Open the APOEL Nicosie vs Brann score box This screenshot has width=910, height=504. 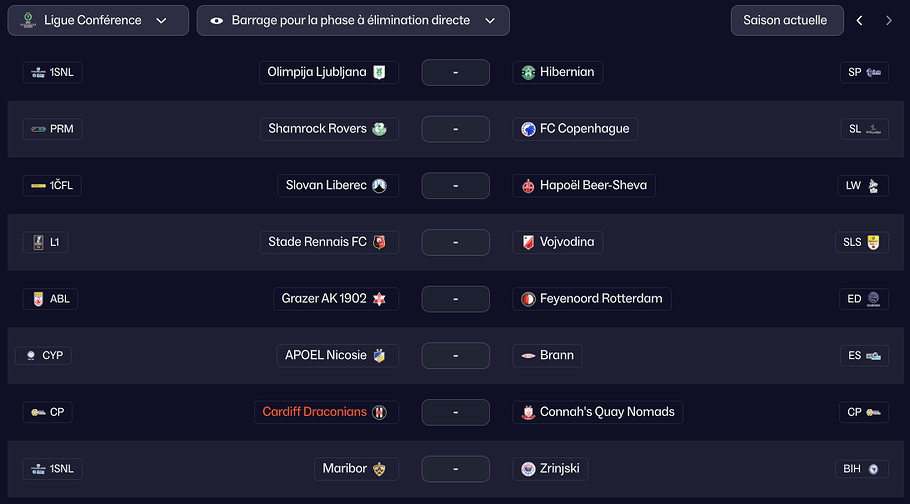click(x=455, y=355)
